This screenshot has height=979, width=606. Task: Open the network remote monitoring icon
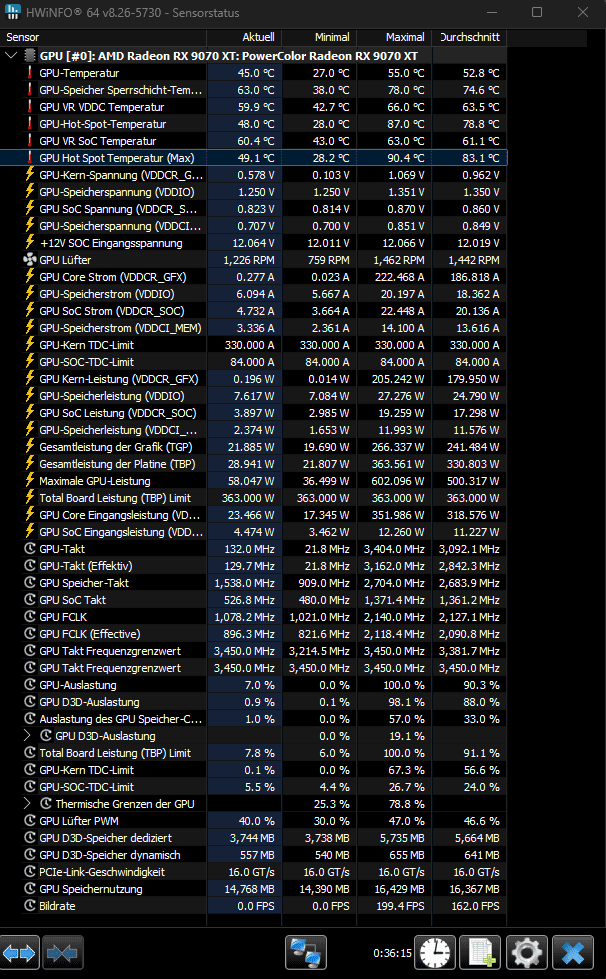coord(306,953)
